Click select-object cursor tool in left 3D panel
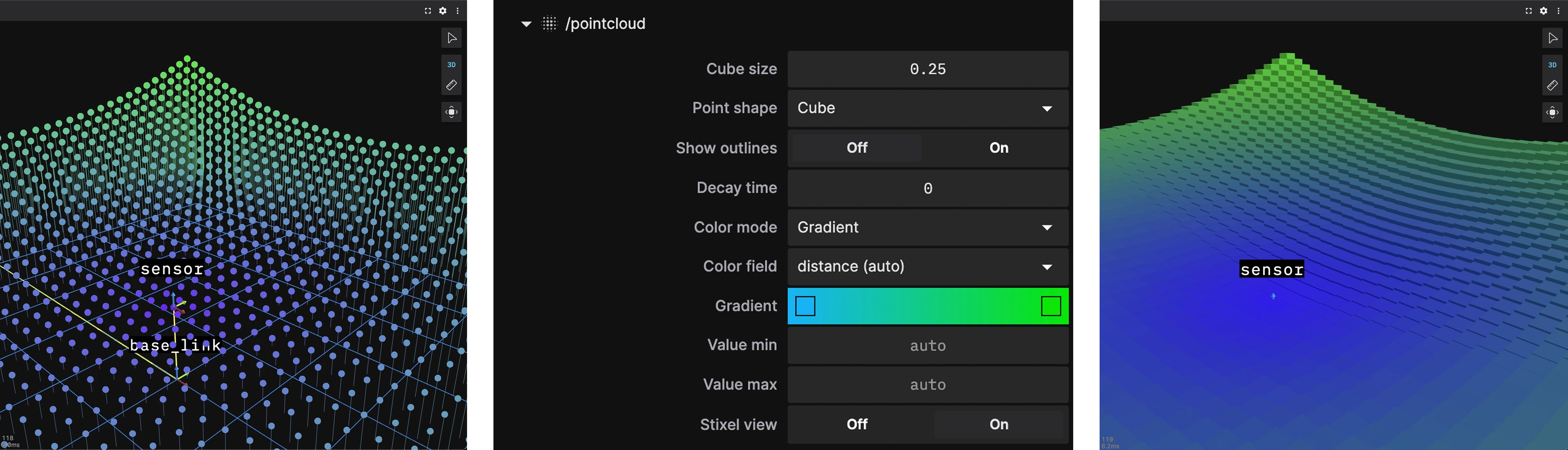 (451, 38)
